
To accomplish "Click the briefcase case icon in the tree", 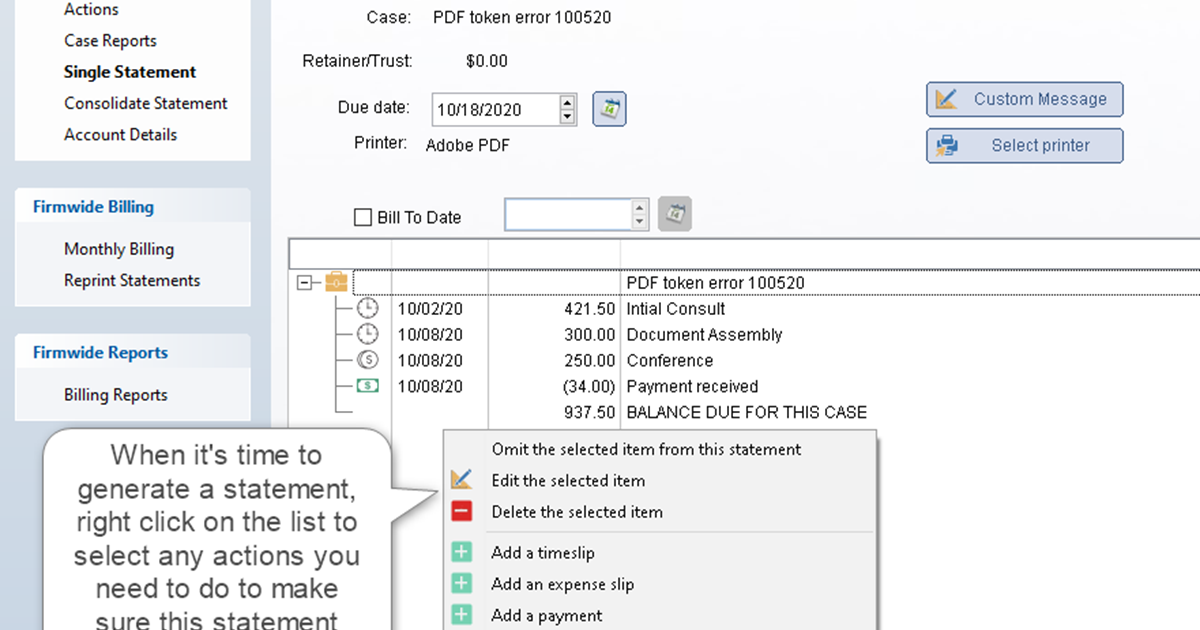I will tap(335, 283).
